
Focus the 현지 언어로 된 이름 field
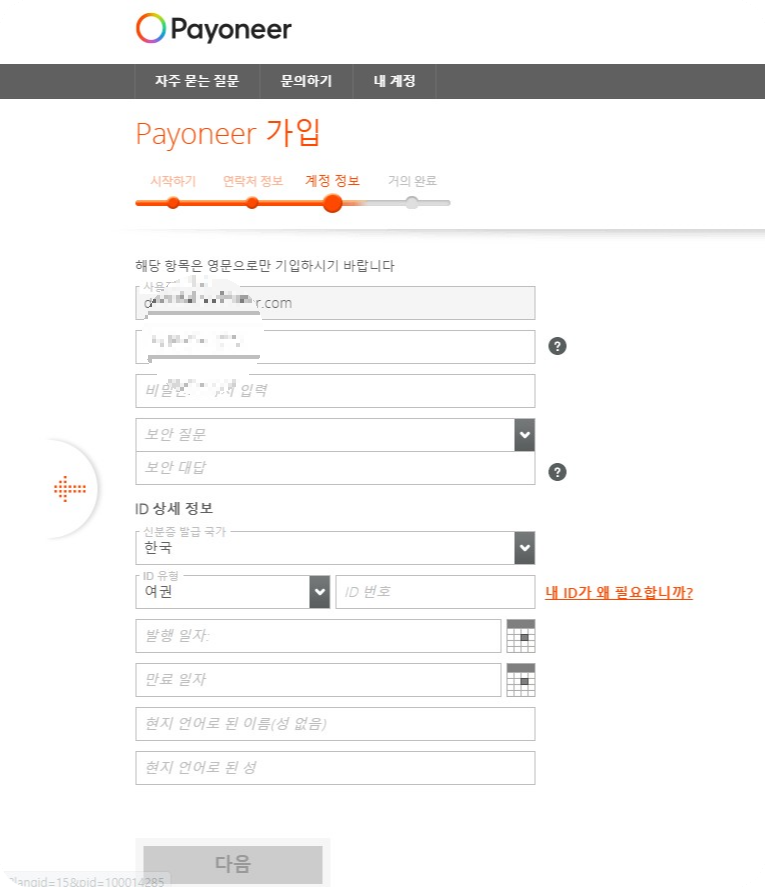click(x=335, y=724)
